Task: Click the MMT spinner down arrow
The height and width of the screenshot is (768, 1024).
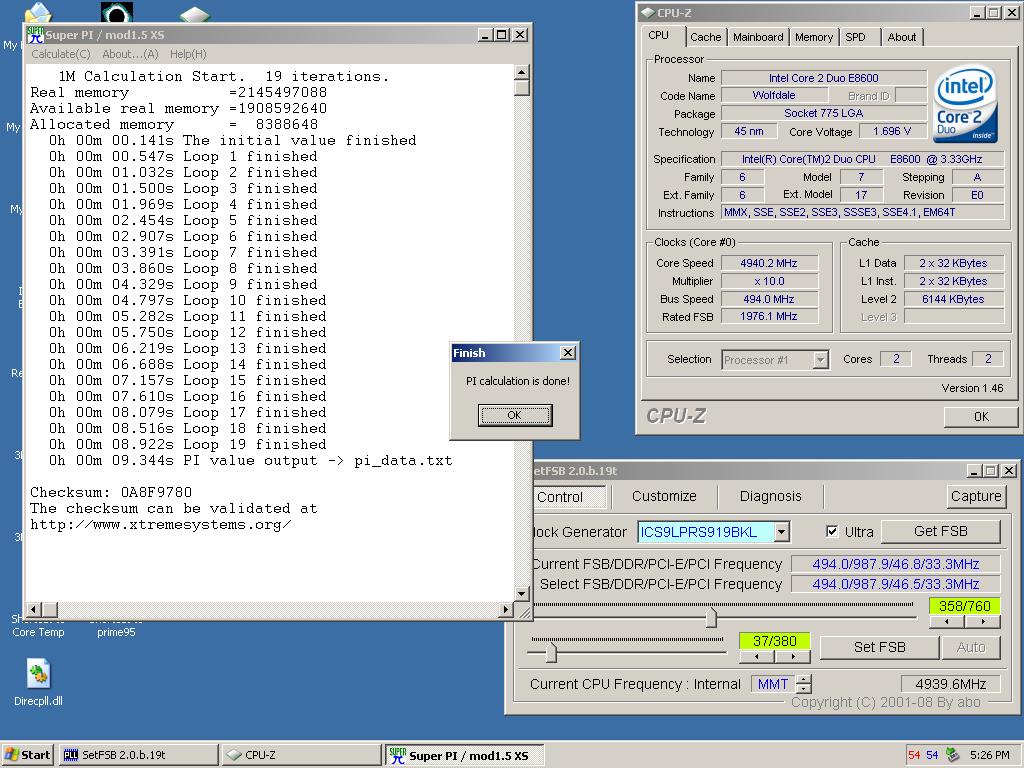Action: 804,689
